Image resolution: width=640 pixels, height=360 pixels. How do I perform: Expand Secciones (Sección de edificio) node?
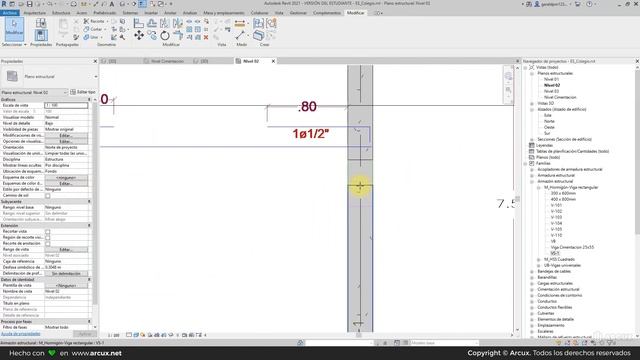pyautogui.click(x=532, y=139)
